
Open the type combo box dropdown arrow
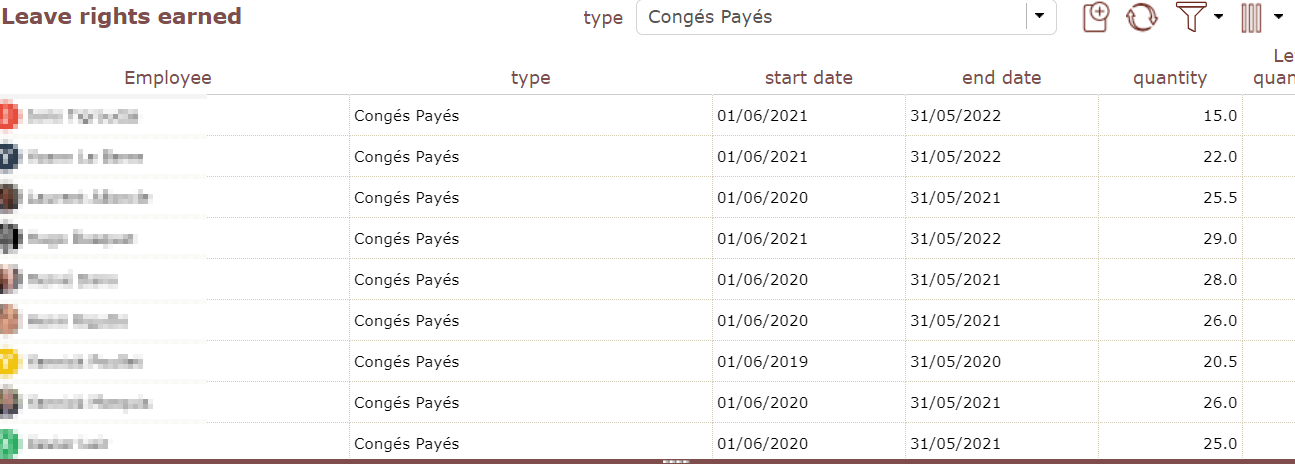coord(1041,17)
